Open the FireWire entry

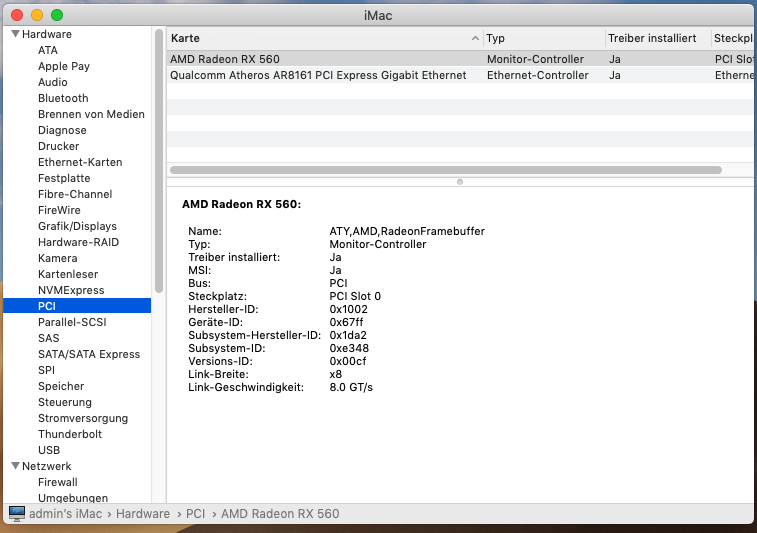[x=59, y=210]
